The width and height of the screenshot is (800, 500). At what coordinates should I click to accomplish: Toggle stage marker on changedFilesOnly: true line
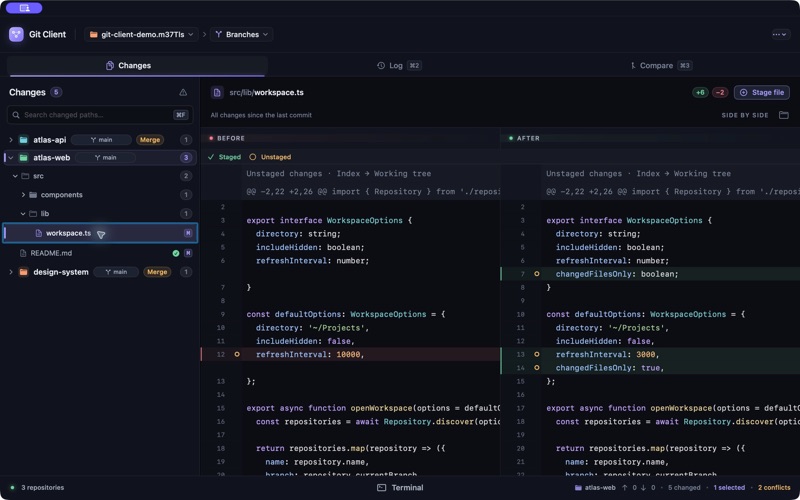(537, 368)
